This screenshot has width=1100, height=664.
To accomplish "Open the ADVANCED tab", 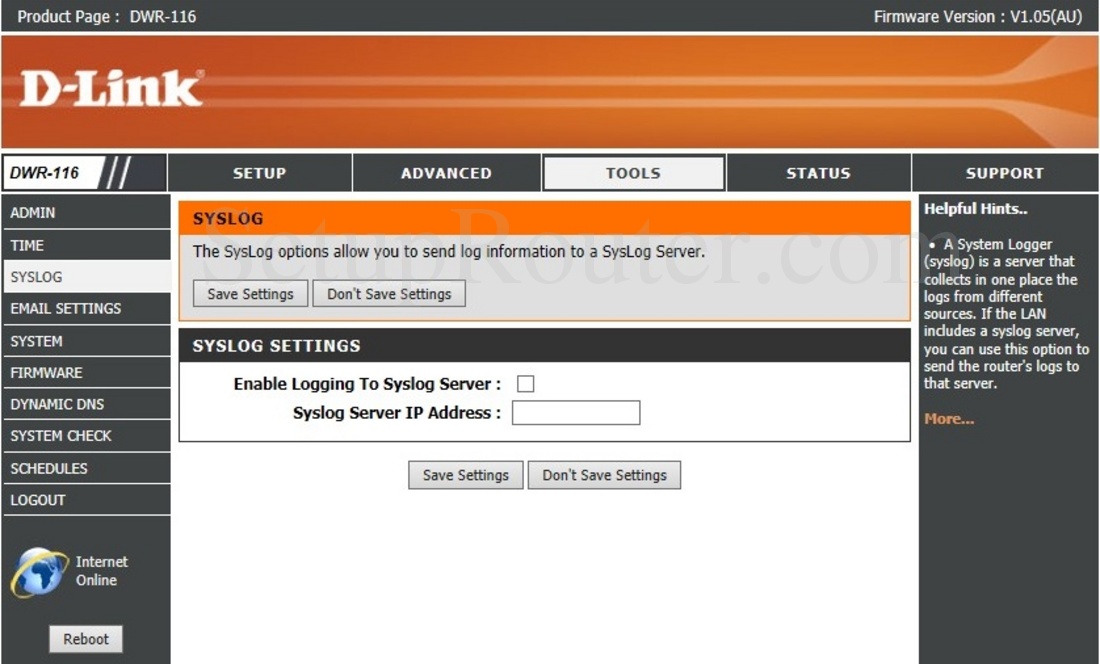I will (x=446, y=173).
